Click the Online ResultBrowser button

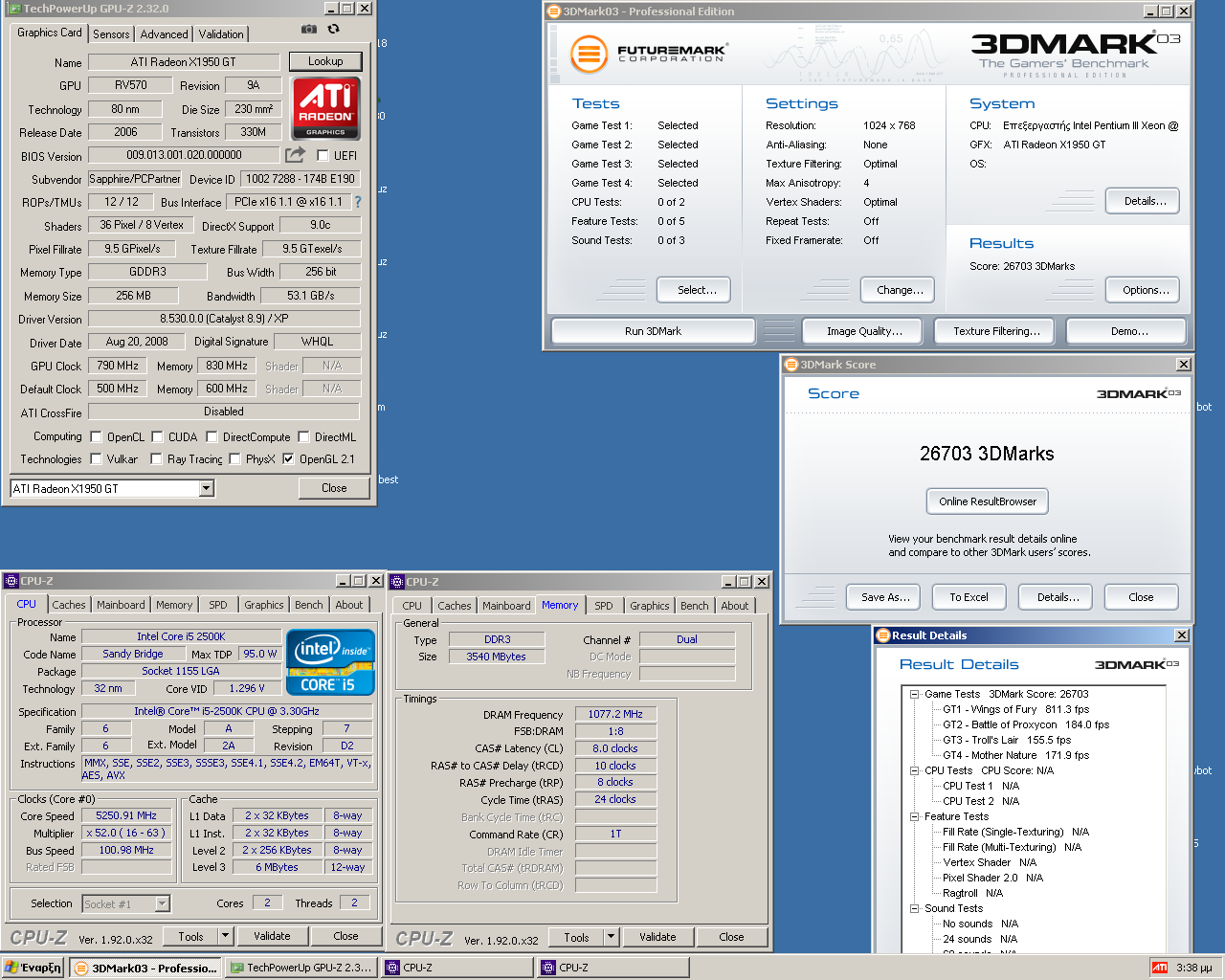[988, 501]
